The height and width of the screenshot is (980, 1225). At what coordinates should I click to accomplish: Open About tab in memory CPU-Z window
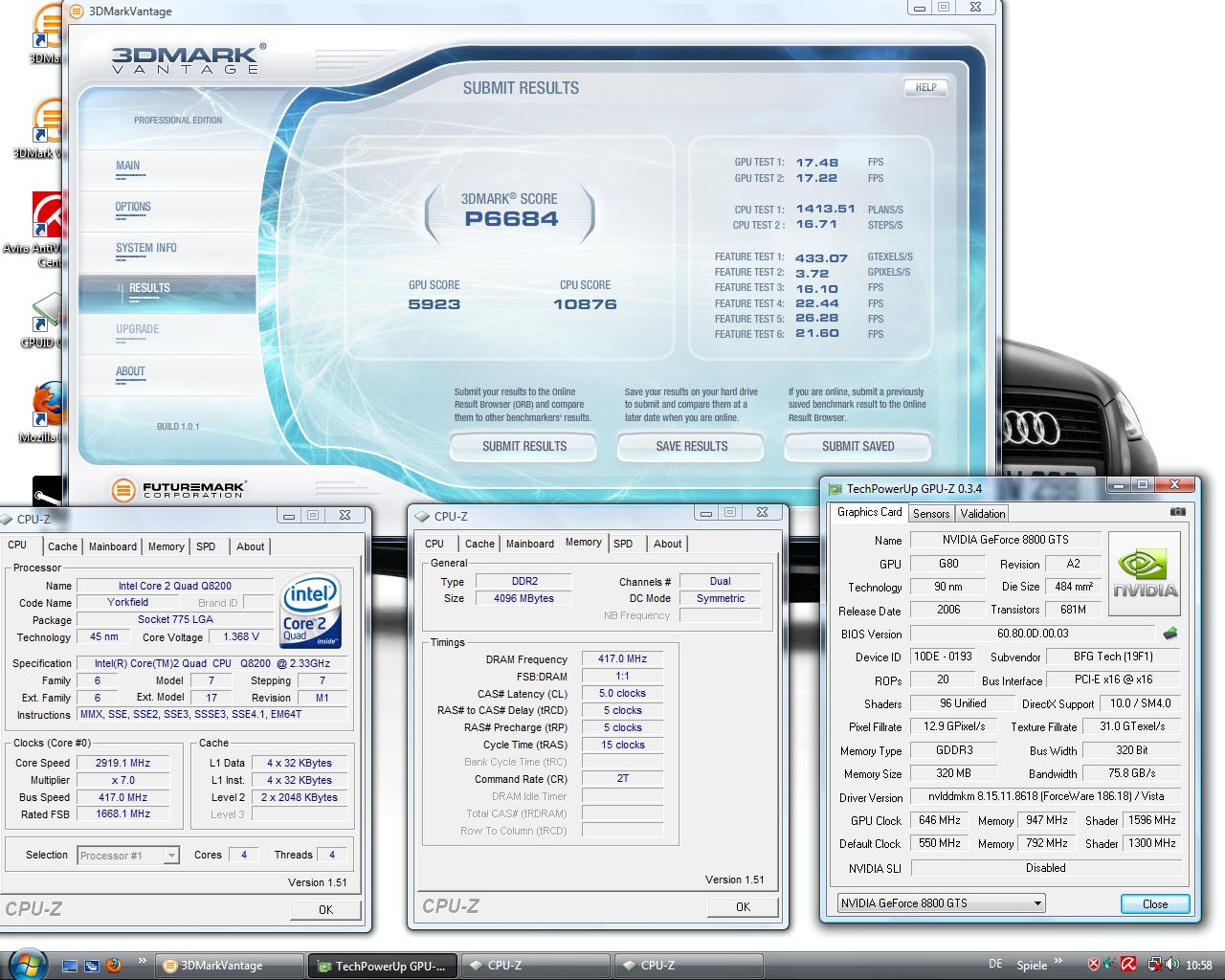pos(668,544)
